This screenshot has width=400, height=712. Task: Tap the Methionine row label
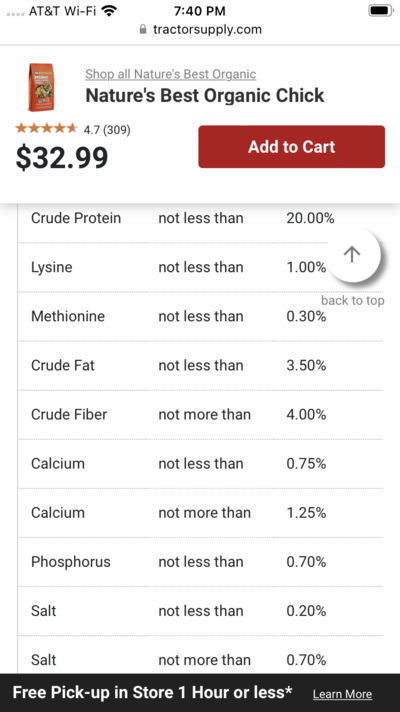click(68, 316)
